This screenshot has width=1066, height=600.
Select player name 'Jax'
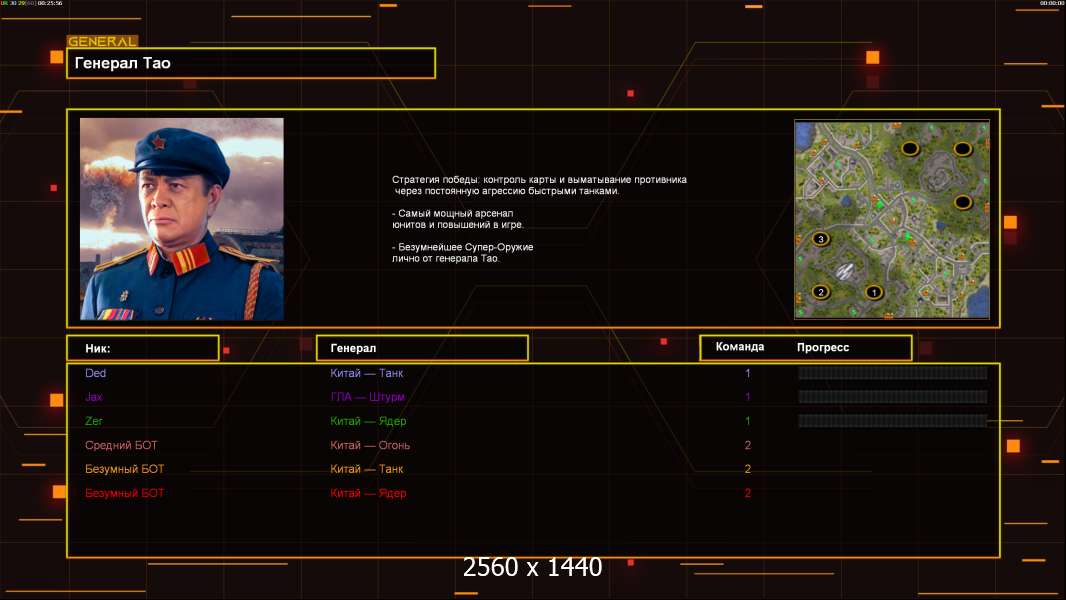click(x=94, y=397)
